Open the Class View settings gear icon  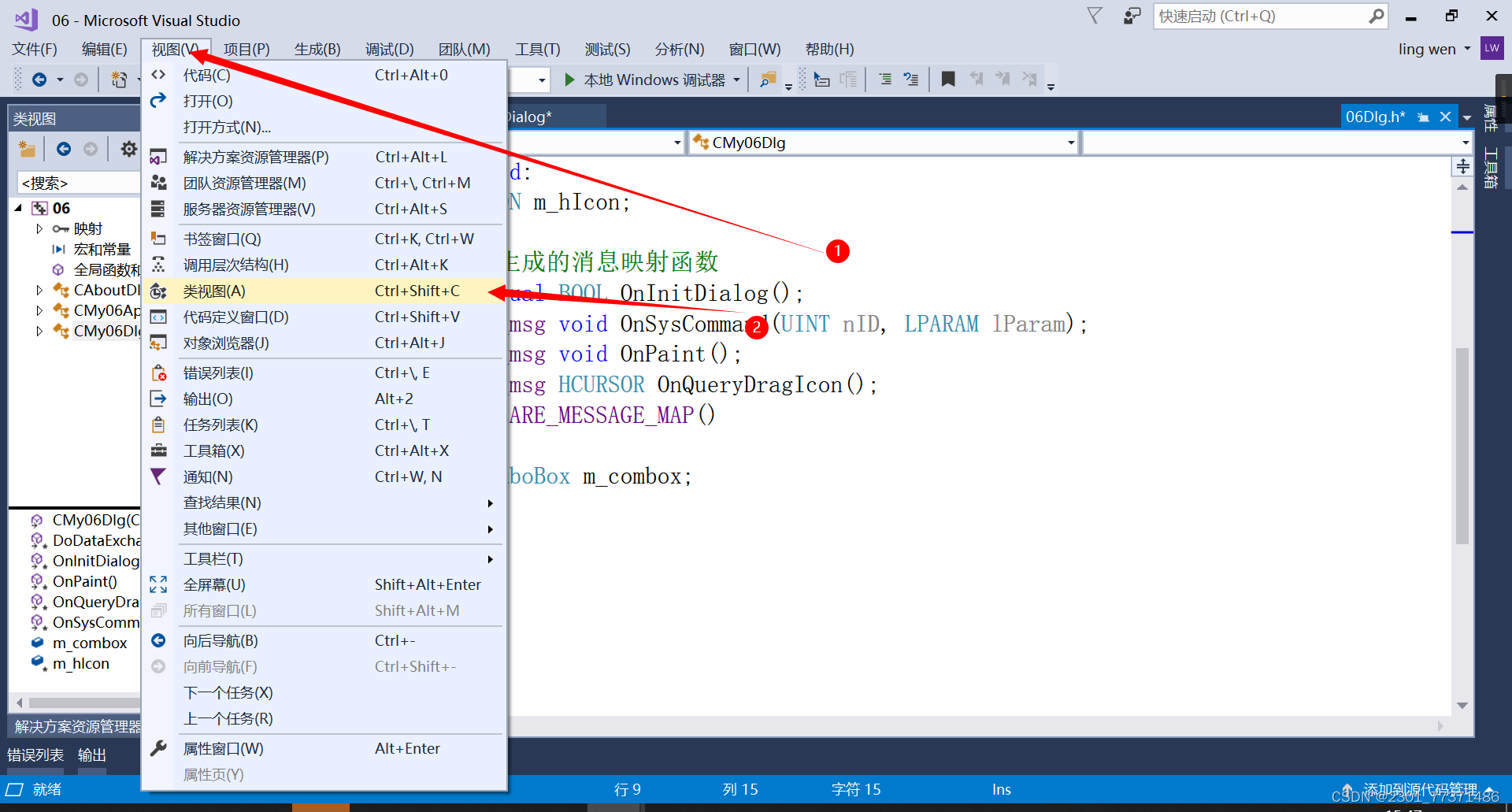coord(128,148)
